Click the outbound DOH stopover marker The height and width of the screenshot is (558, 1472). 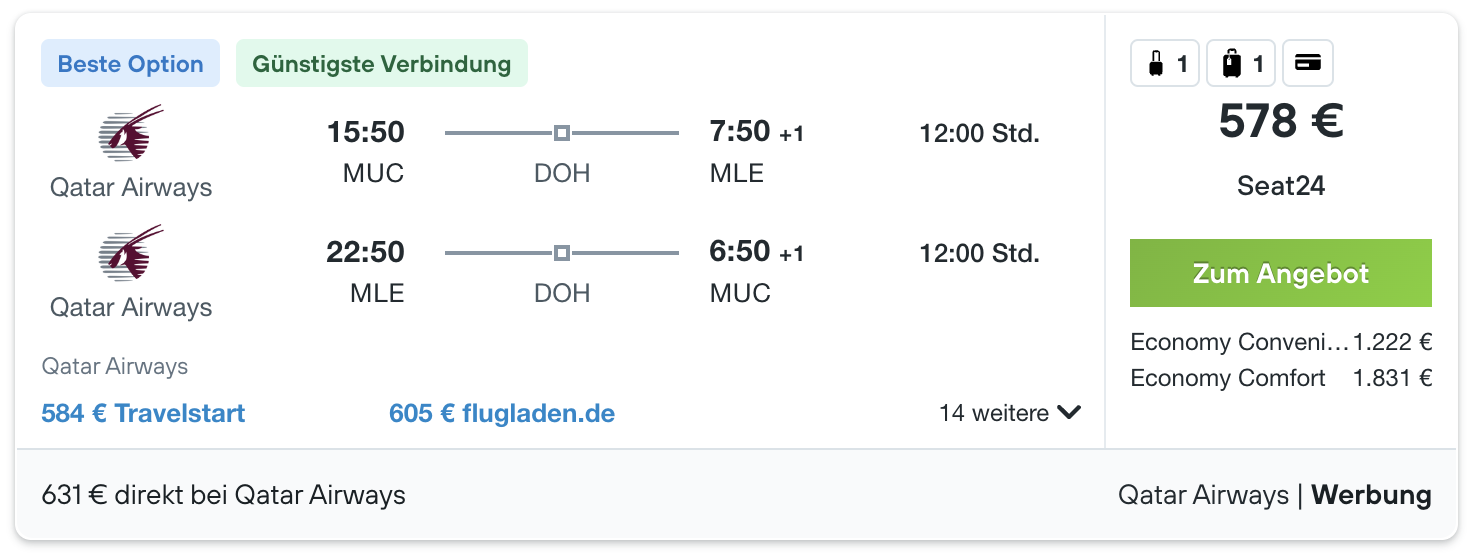coord(562,133)
